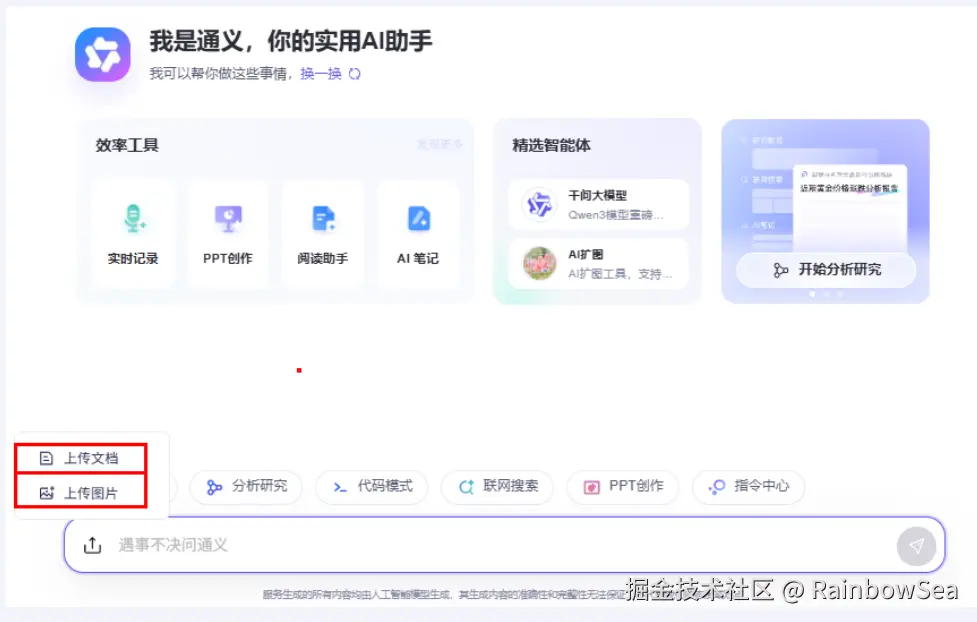
Task: Click the document icon beside 上传文档
Action: point(46,459)
